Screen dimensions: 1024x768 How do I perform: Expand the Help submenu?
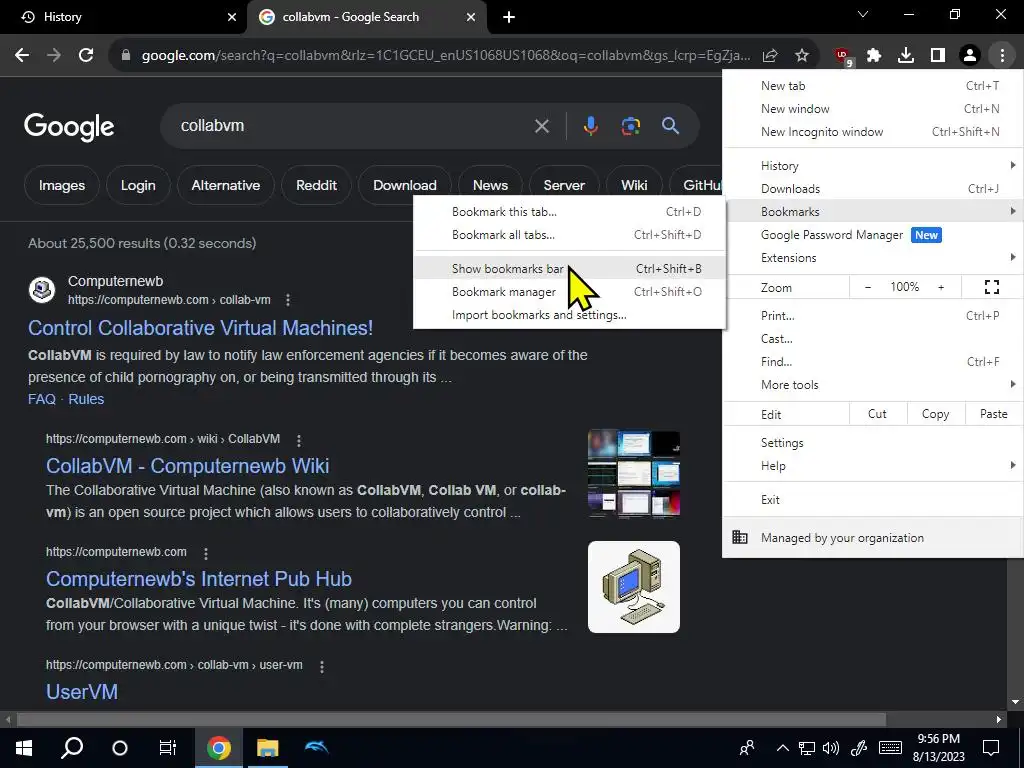point(872,466)
